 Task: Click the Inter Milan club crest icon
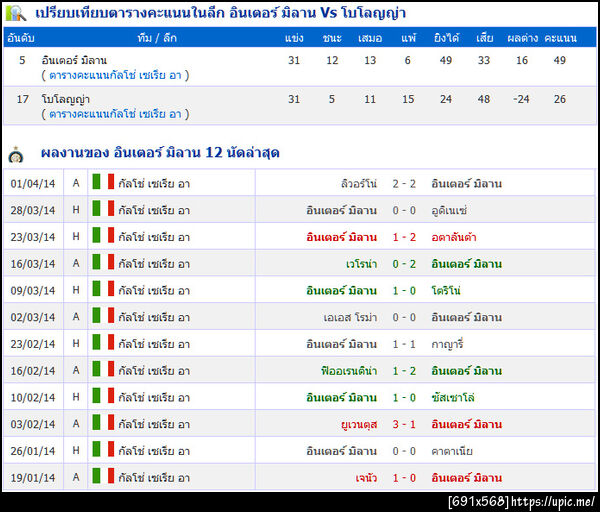click(x=16, y=155)
